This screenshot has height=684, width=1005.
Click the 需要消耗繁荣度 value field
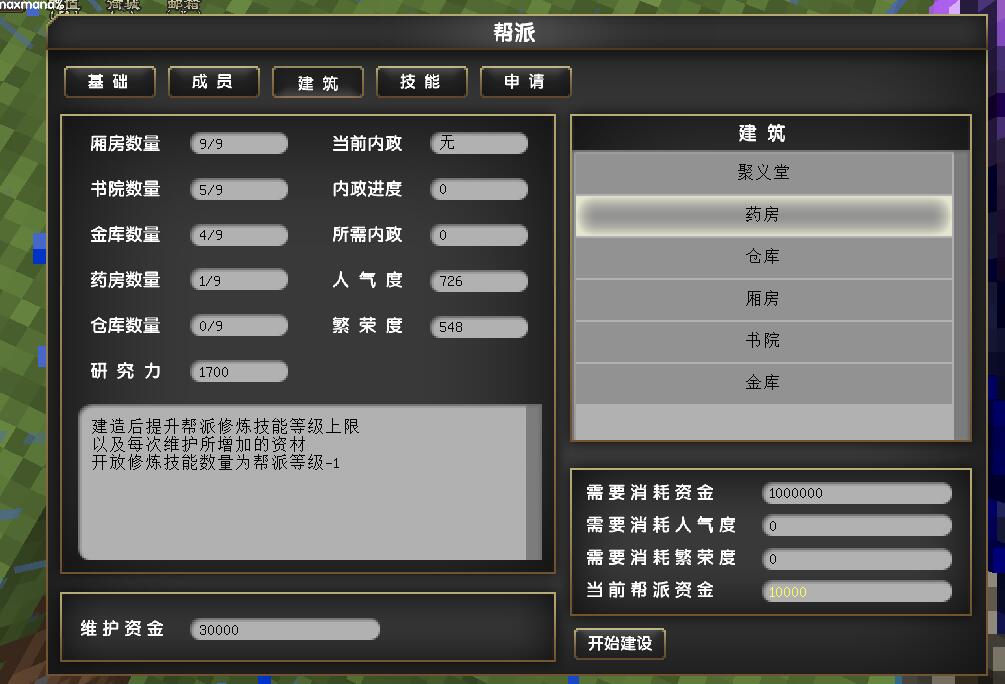pyautogui.click(x=857, y=559)
